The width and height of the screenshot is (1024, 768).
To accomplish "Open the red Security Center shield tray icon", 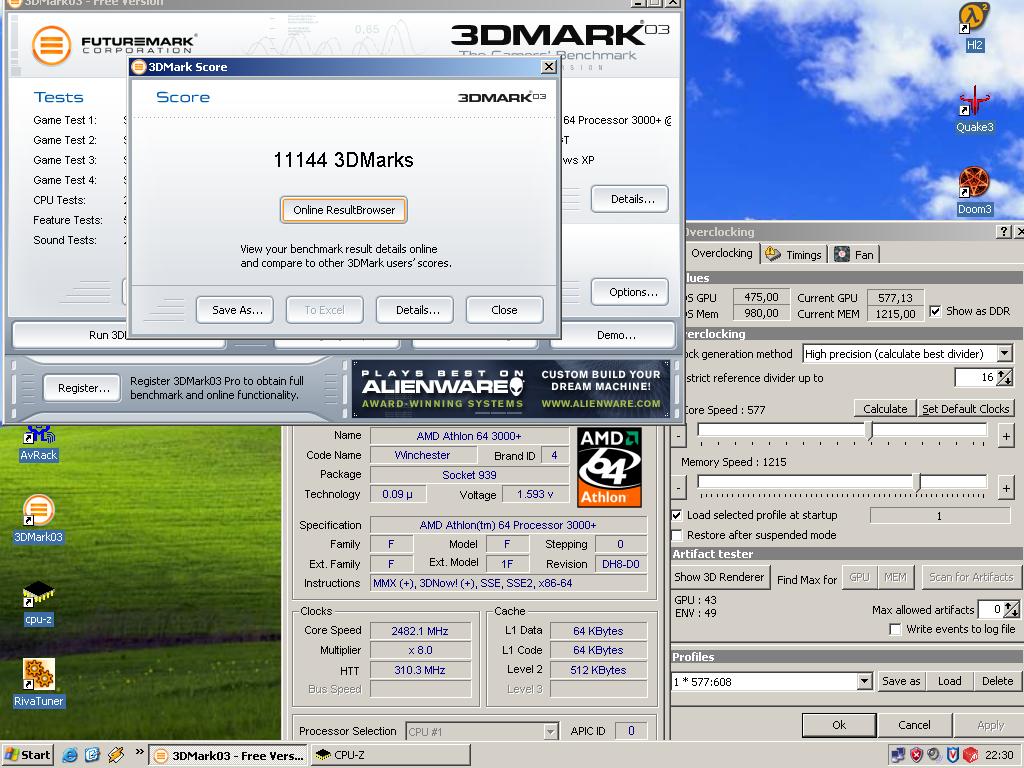I will click(x=916, y=755).
